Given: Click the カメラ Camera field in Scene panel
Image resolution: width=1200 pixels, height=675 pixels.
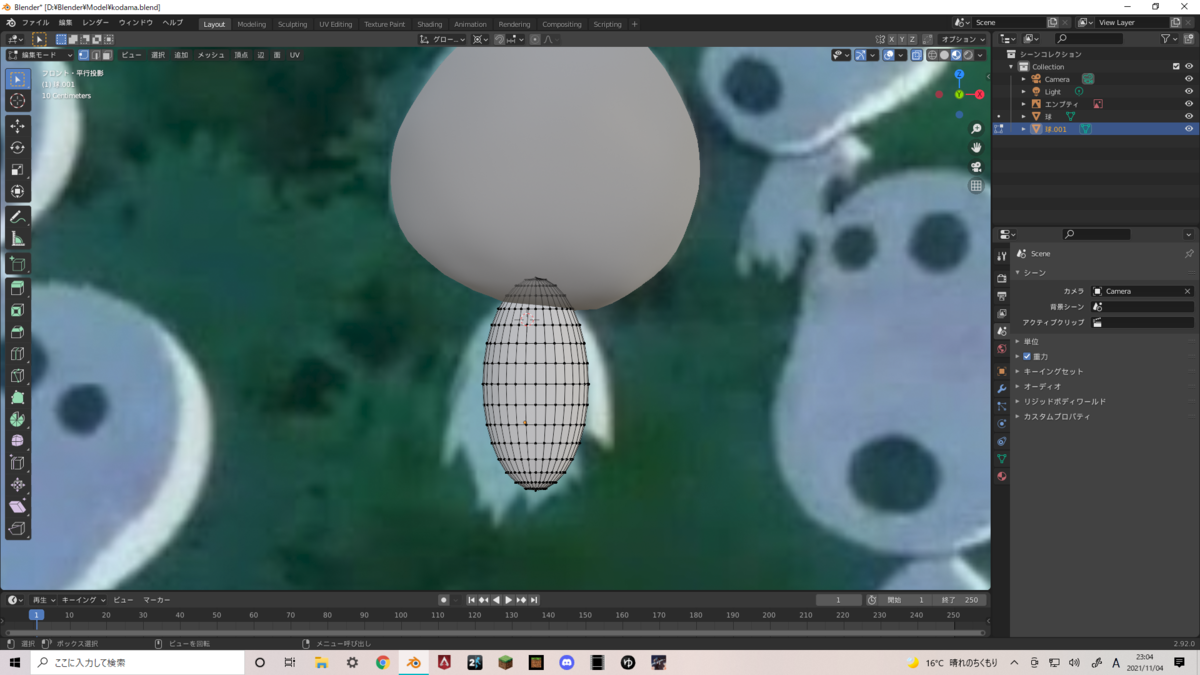Looking at the screenshot, I should [x=1143, y=291].
